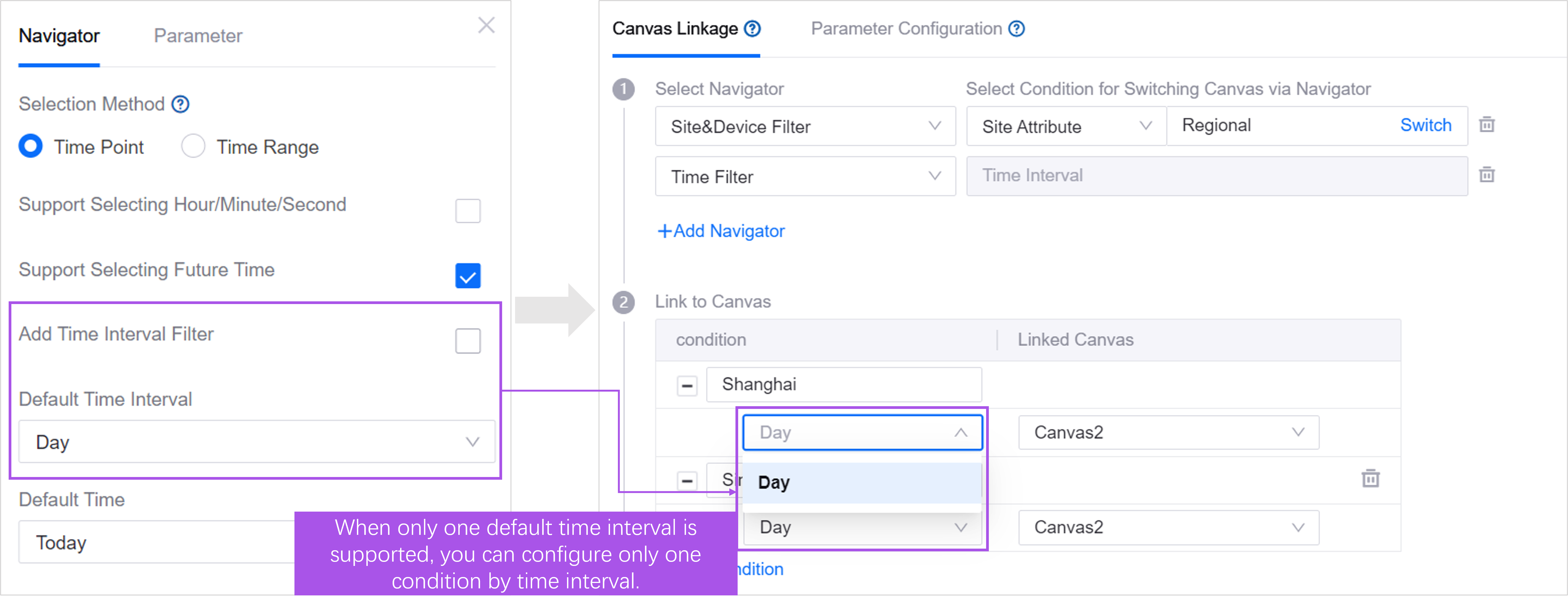Open the first Canvas2 linked canvas dropdown
The image size is (1568, 607).
1168,432
